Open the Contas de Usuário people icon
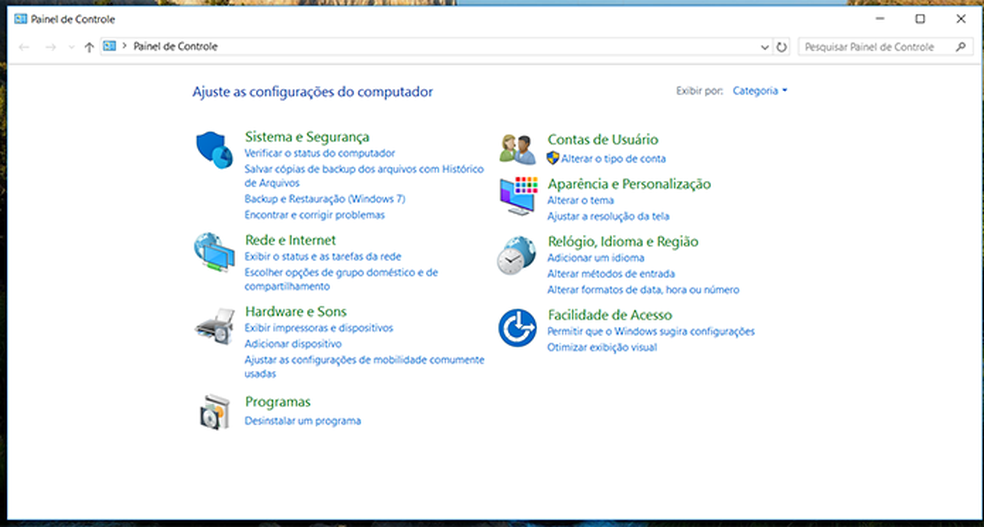 (518, 149)
